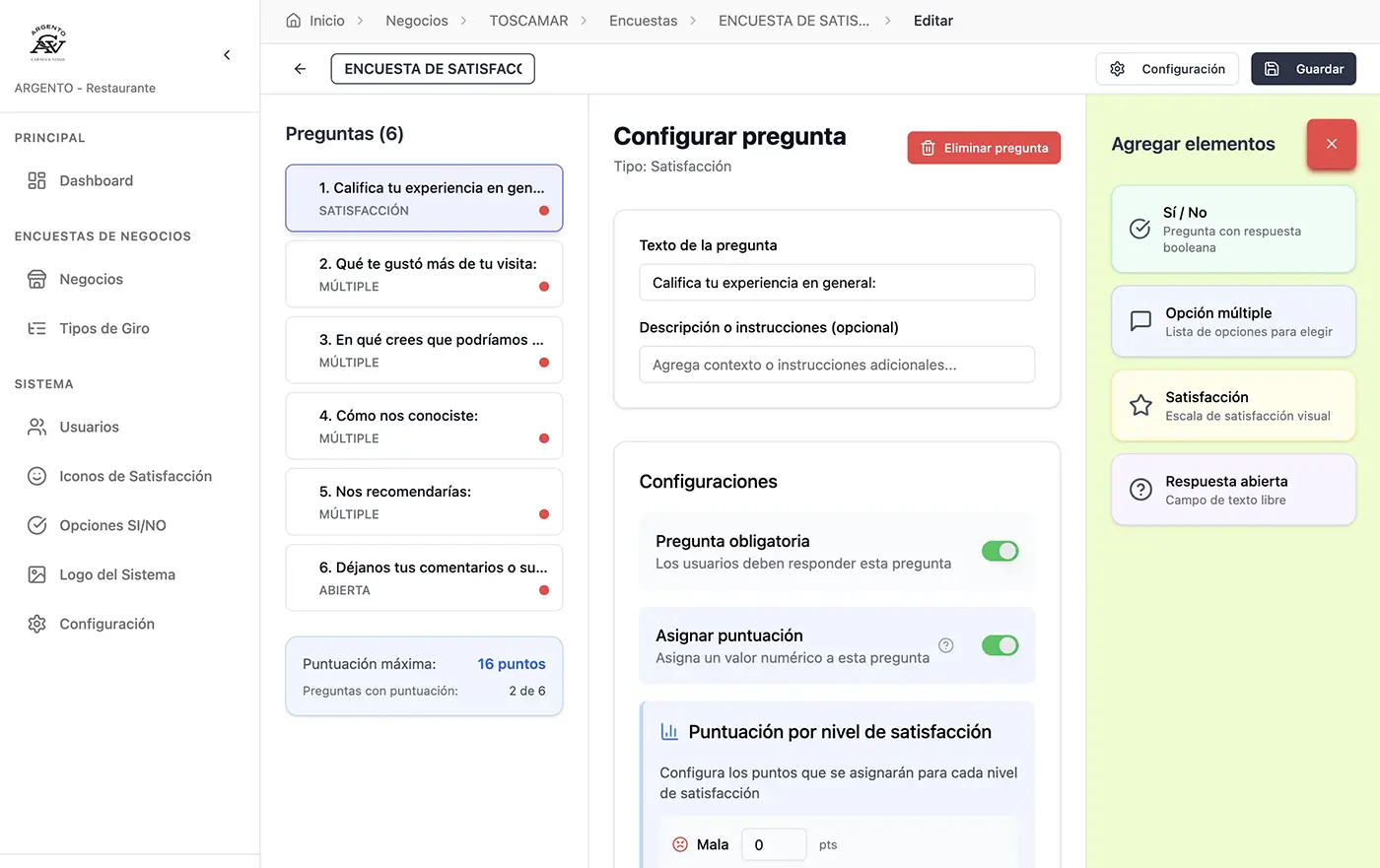
Task: Set points in the Mala score field
Action: pos(774,844)
